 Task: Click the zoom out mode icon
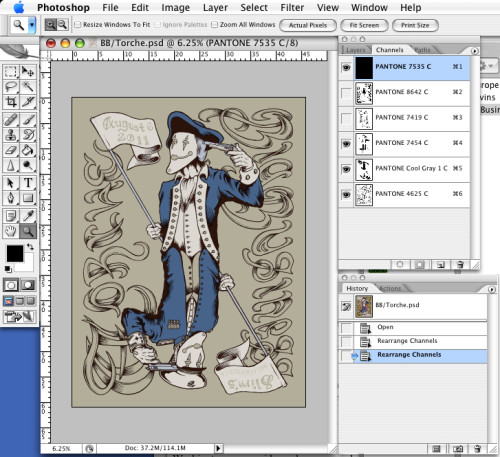(62, 24)
